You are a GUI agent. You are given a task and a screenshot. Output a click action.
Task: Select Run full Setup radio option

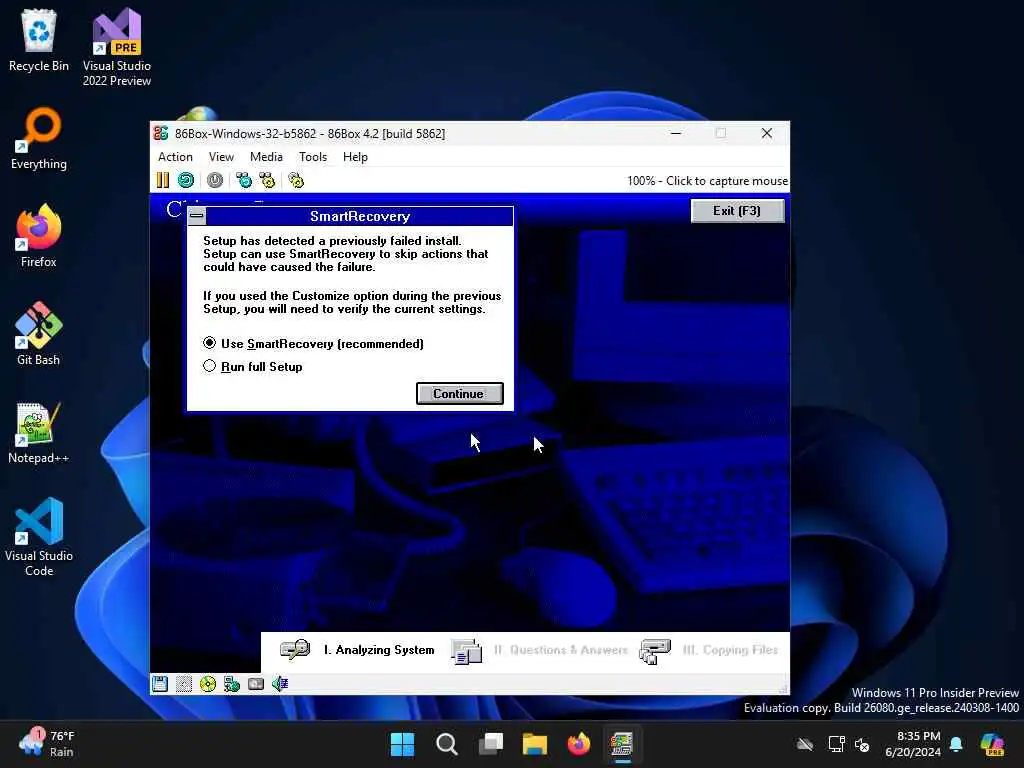253,366
